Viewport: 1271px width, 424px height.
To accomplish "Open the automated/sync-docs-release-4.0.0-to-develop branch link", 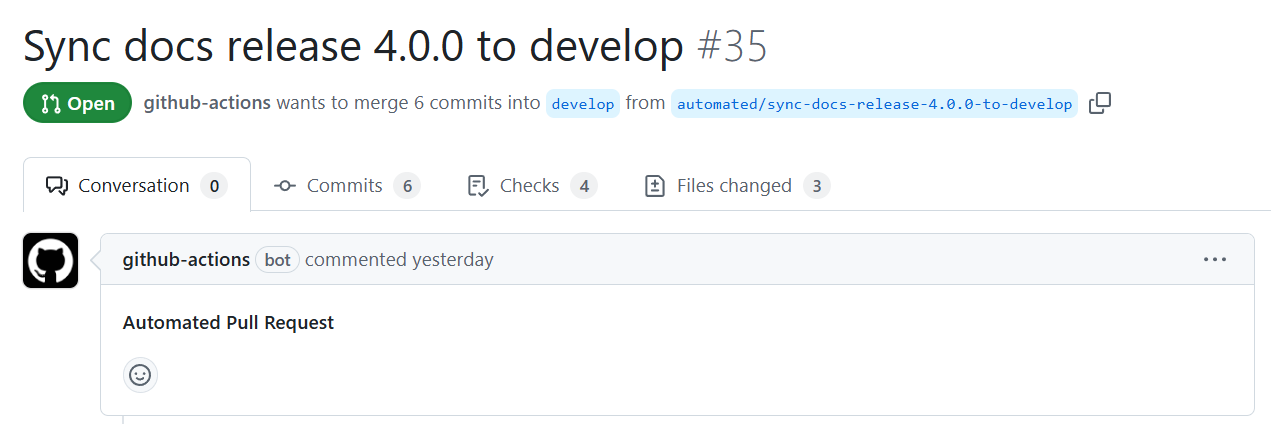I will pyautogui.click(x=874, y=104).
